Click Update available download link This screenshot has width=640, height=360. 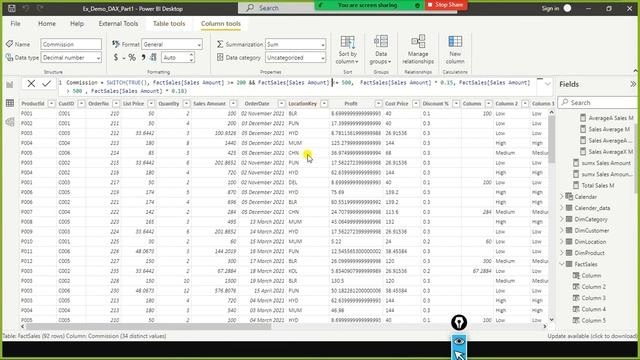(x=592, y=336)
